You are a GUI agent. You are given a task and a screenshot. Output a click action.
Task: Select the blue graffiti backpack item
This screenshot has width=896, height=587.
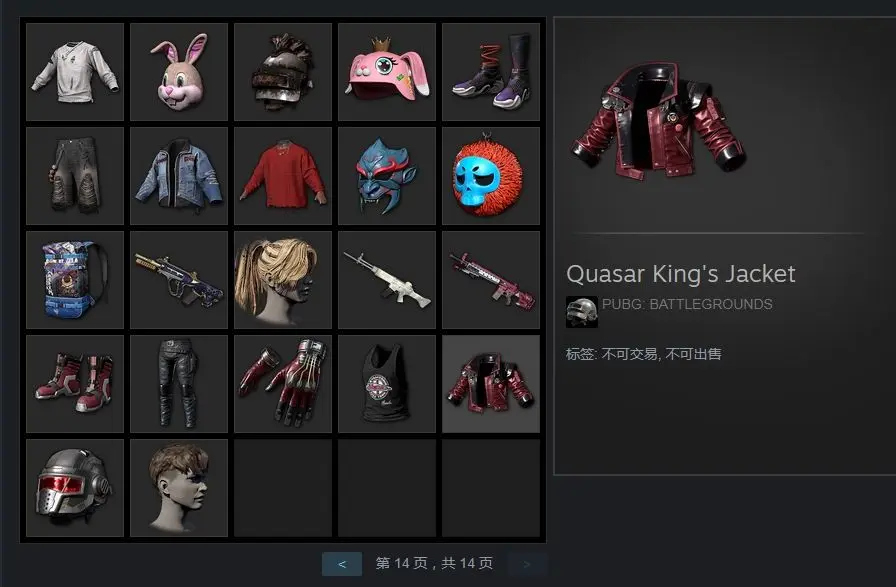(x=75, y=280)
